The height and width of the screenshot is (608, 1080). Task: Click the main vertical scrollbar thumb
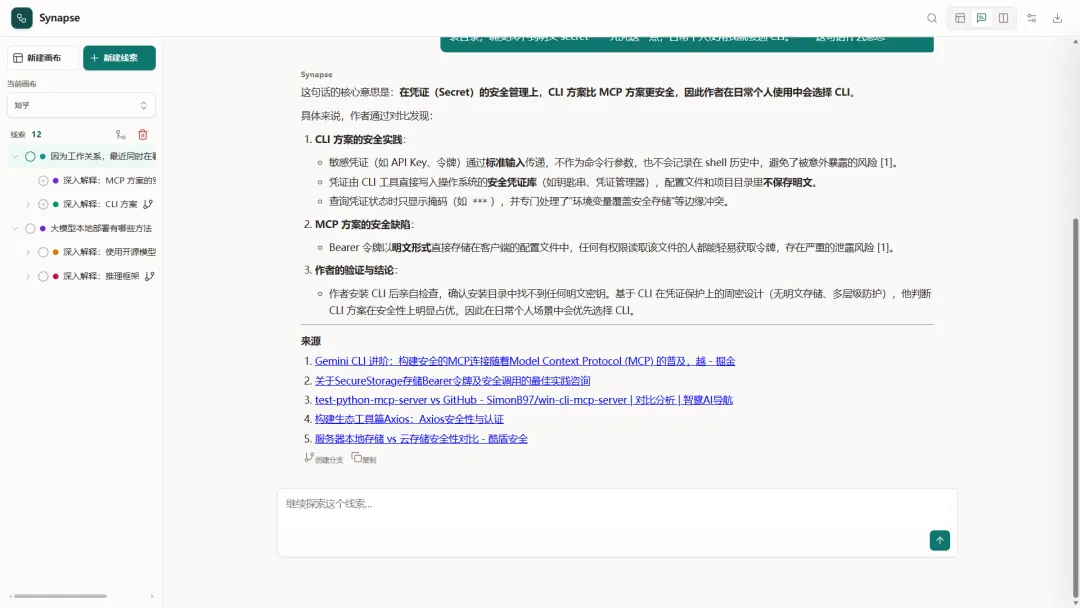pyautogui.click(x=1075, y=408)
